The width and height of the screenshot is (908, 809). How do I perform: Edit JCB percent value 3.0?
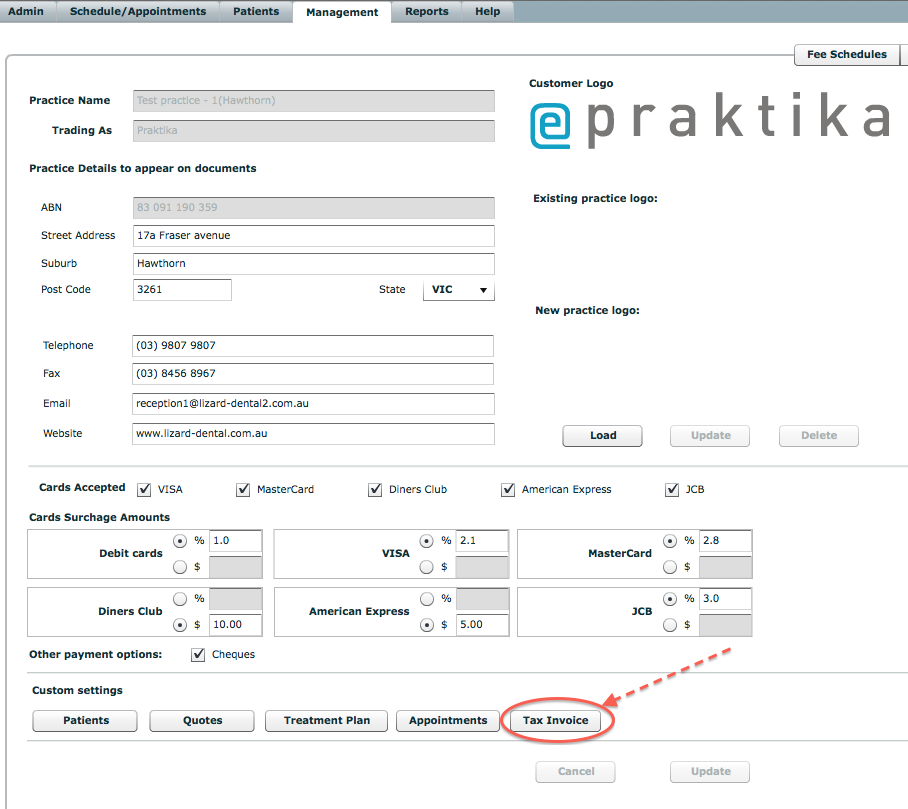tap(725, 599)
